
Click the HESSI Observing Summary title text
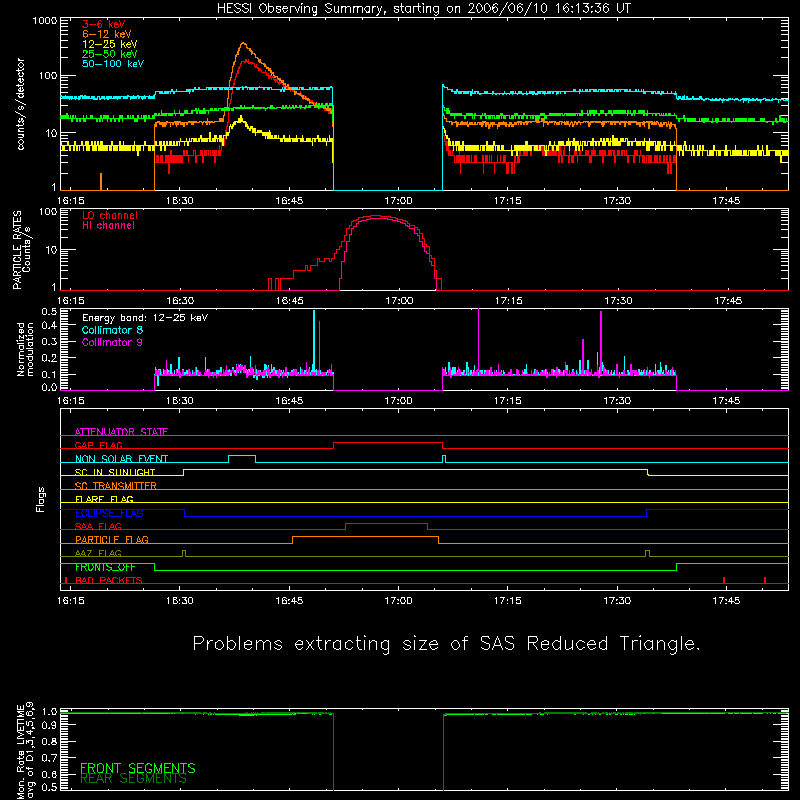423,9
